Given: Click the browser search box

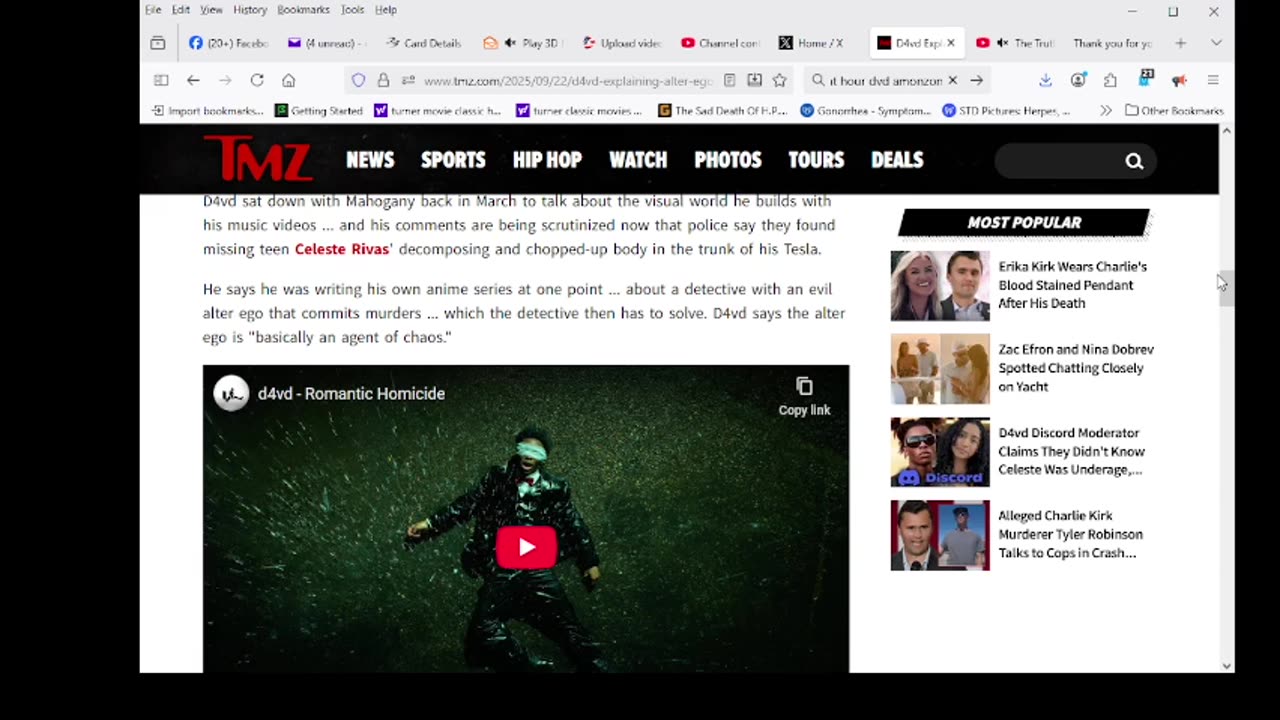Looking at the screenshot, I should (x=885, y=80).
